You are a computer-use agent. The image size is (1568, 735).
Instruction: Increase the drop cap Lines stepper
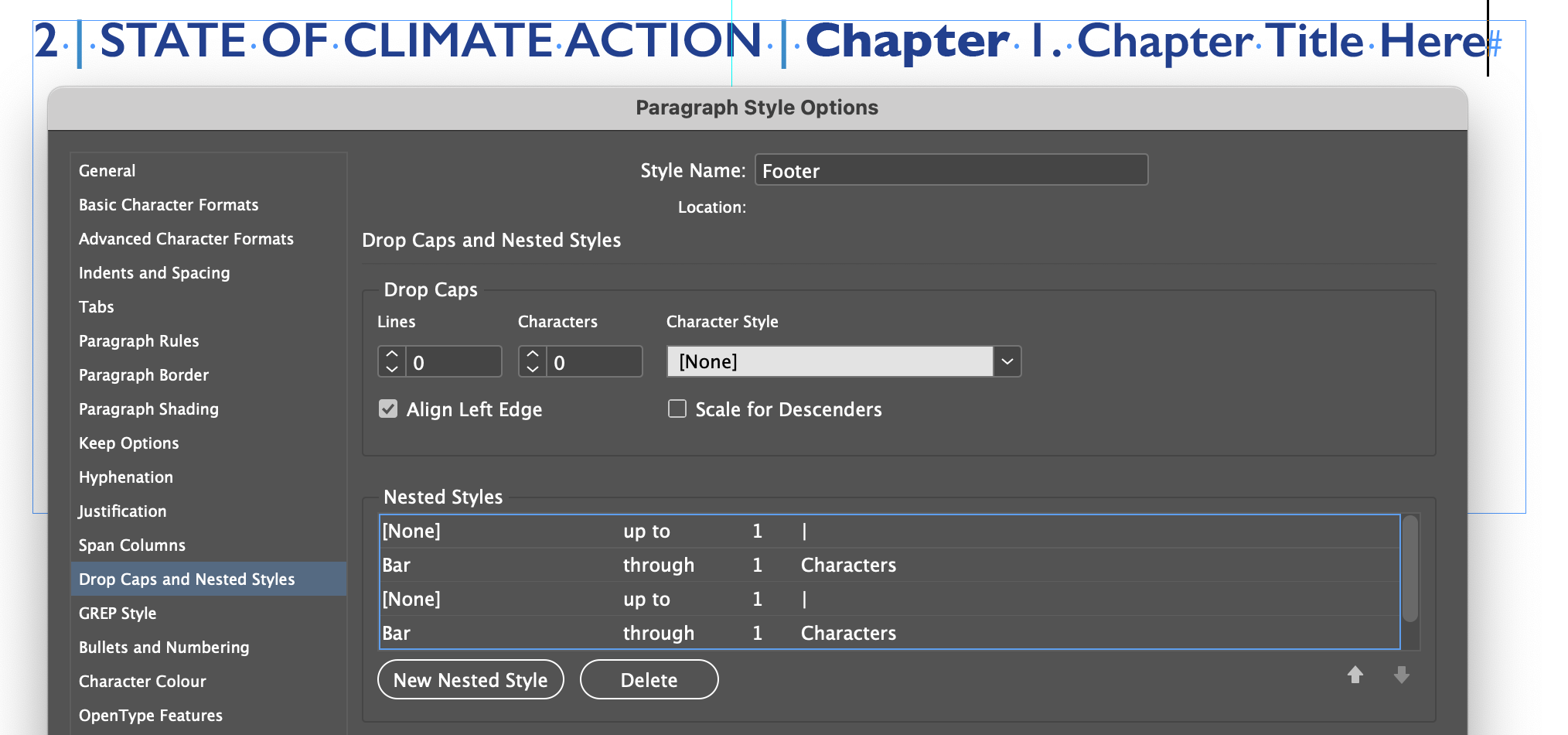pos(392,354)
